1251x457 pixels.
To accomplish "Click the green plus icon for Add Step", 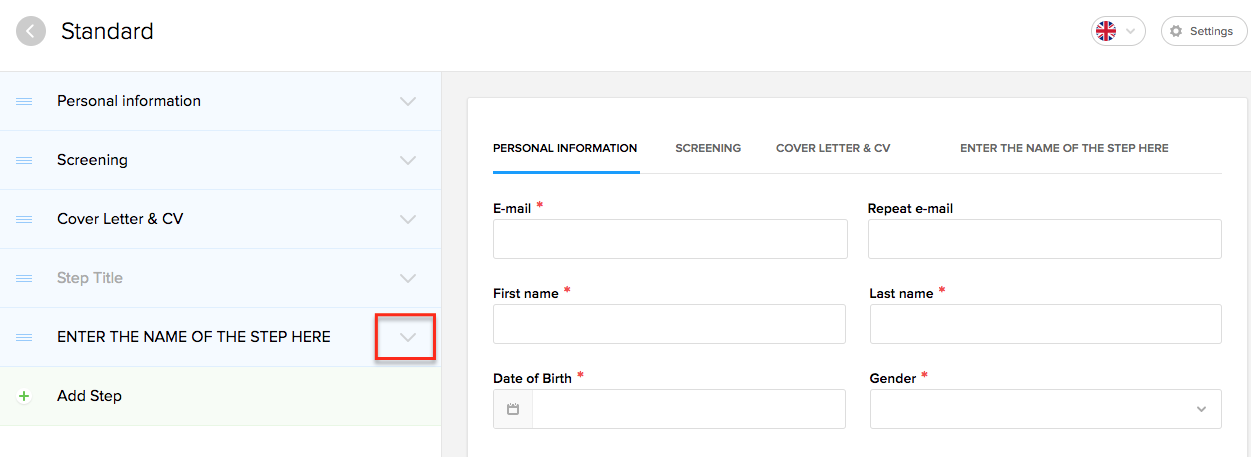I will coord(24,396).
